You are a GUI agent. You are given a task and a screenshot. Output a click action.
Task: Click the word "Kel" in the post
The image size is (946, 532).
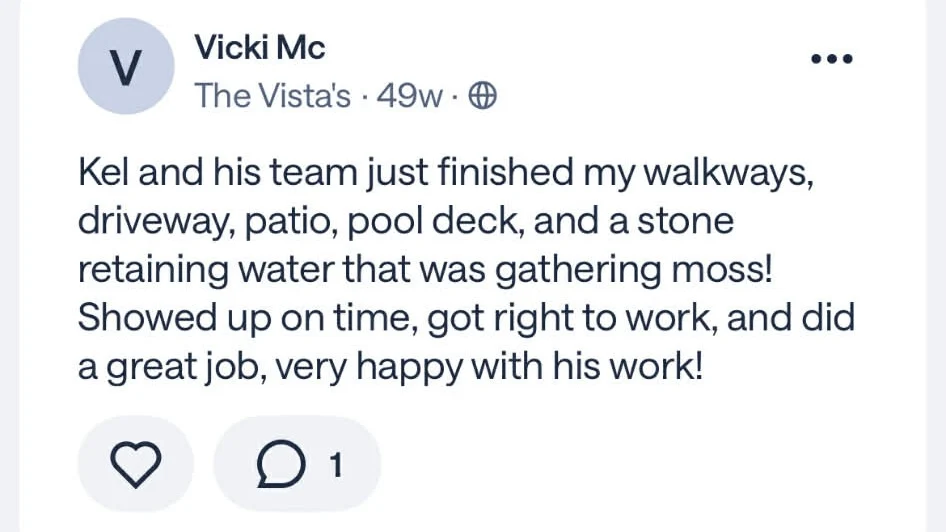(x=104, y=173)
